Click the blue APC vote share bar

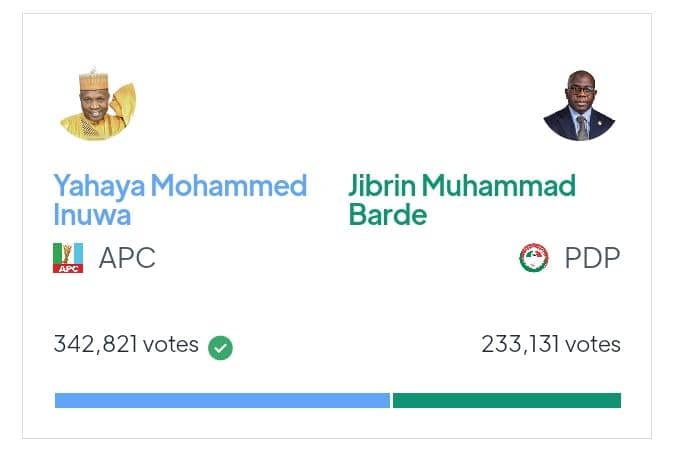click(221, 400)
